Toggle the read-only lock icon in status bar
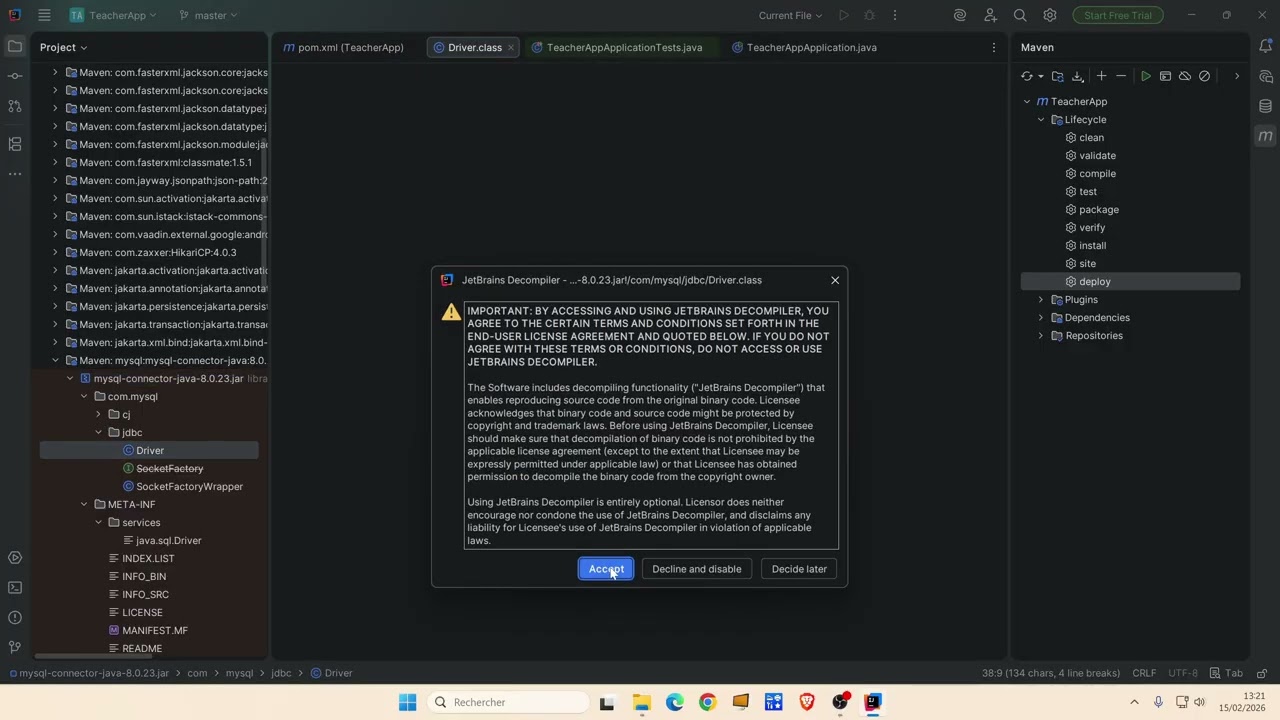Screen dimensions: 1280x720 [x=1262, y=673]
